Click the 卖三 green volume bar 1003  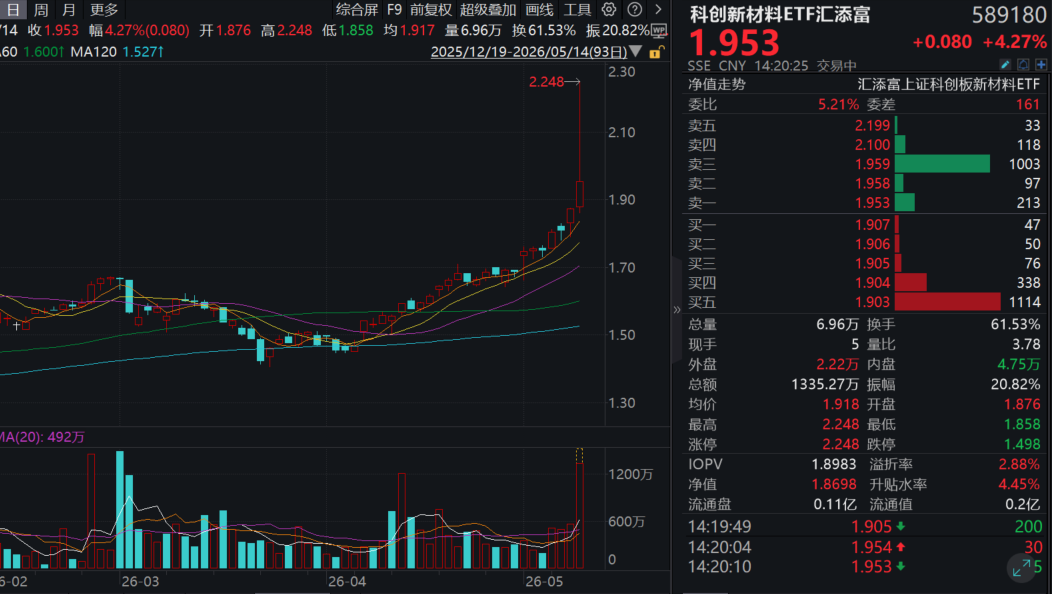943,164
